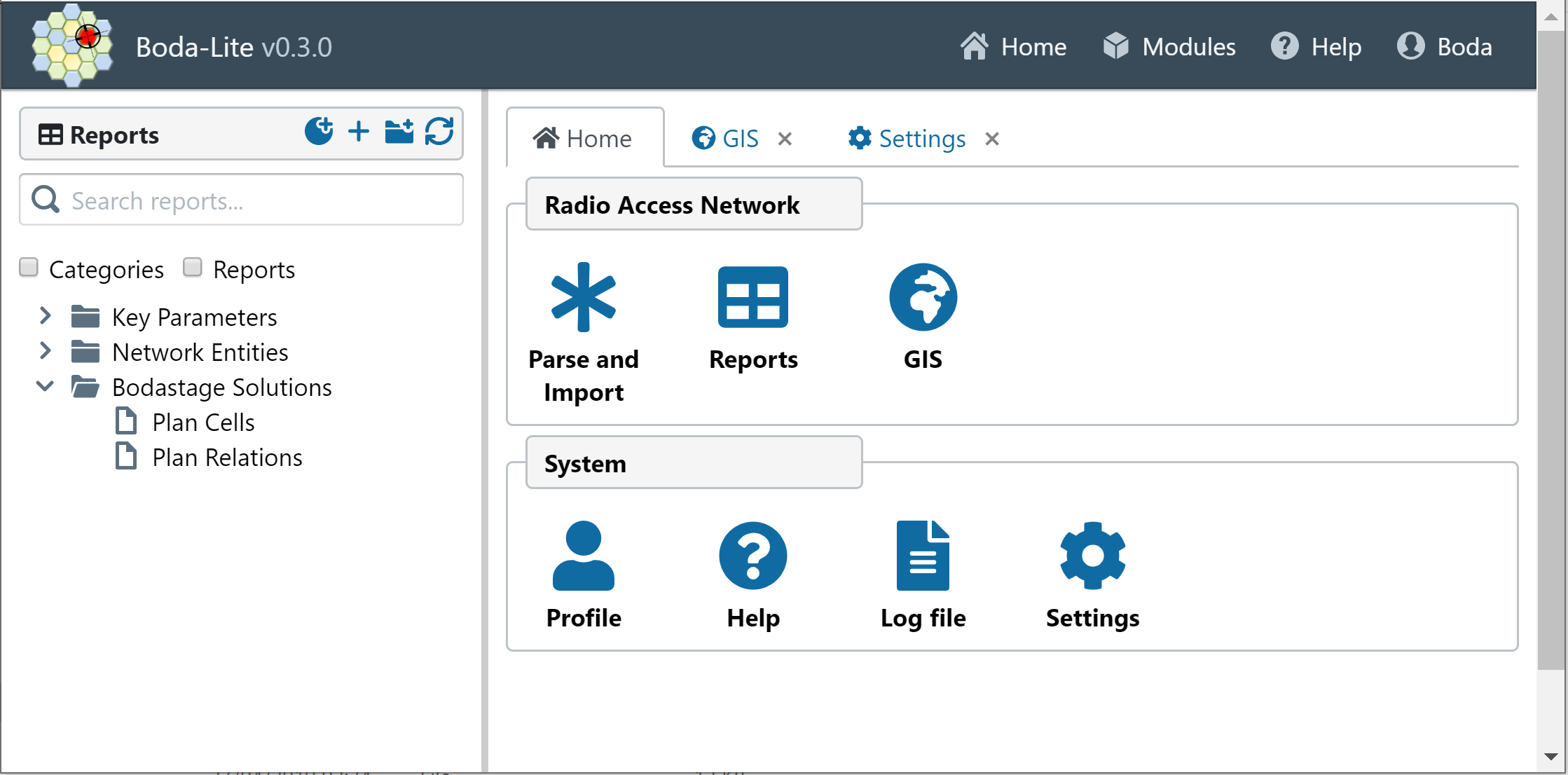This screenshot has width=1568, height=775.
Task: Expand the Key Parameters folder
Action: 45,316
